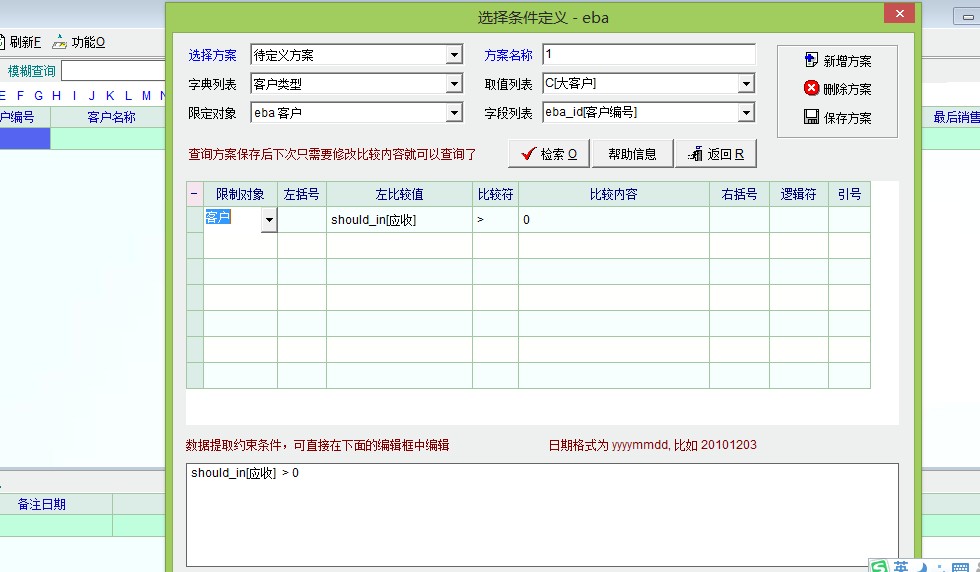Click the Sogou input method S icon

pyautogui.click(x=878, y=566)
